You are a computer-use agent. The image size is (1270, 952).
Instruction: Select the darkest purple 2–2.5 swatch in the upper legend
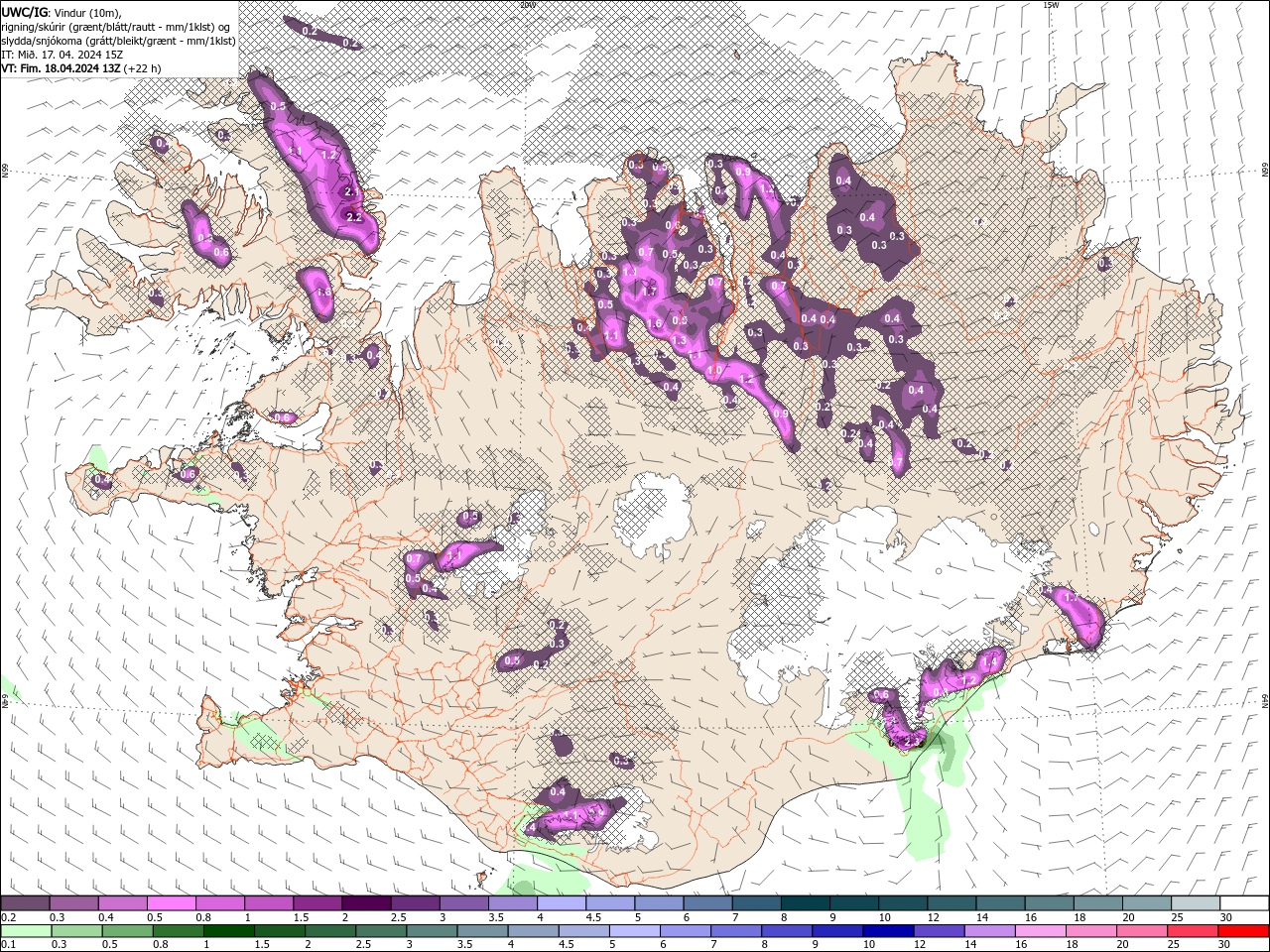coord(366,902)
